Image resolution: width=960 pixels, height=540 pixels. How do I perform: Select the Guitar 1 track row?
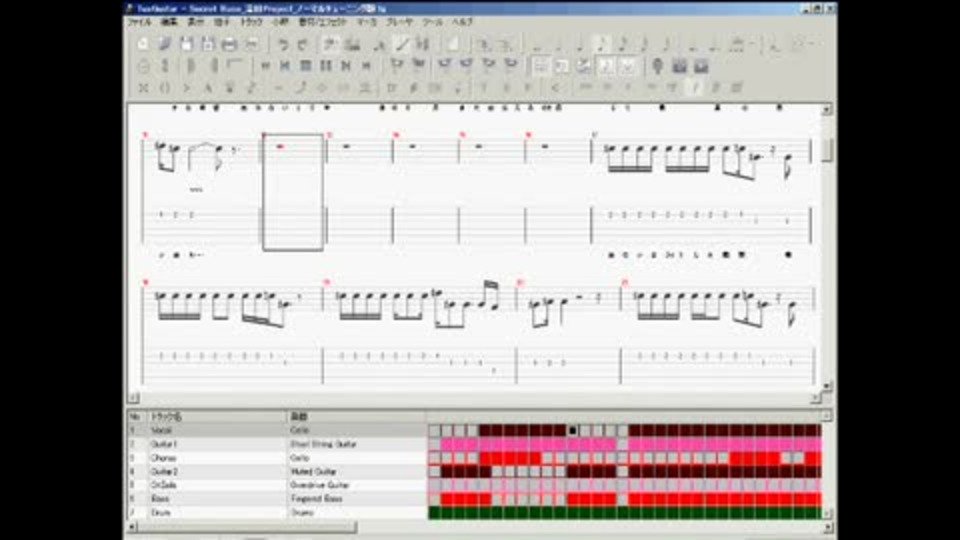point(277,444)
